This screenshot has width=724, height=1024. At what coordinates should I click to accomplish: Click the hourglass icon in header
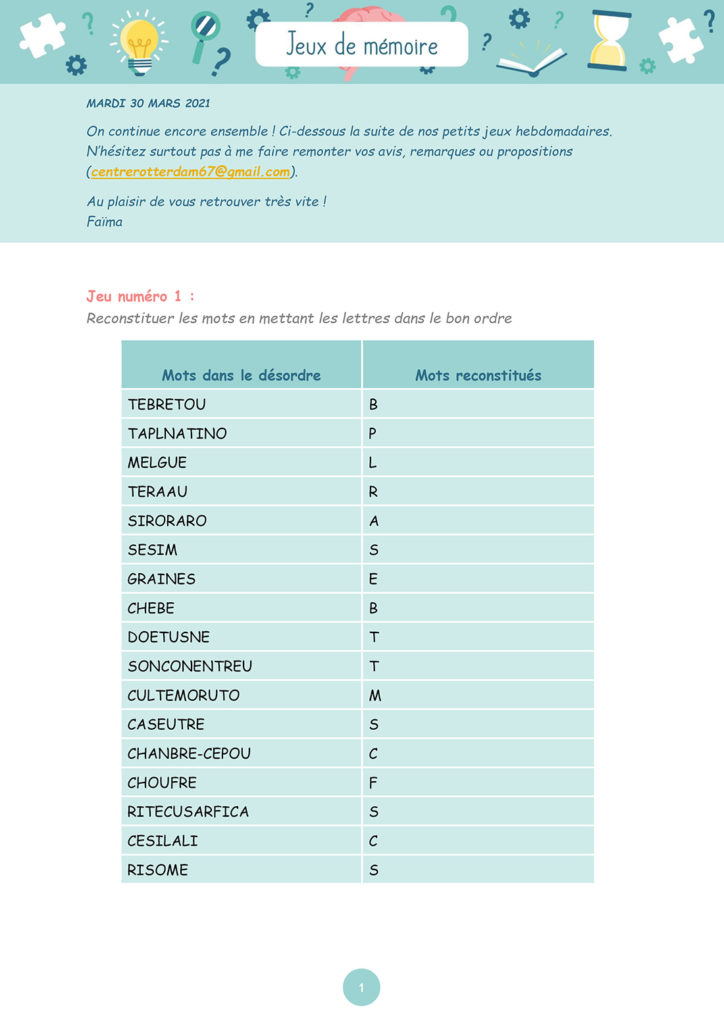coord(610,40)
